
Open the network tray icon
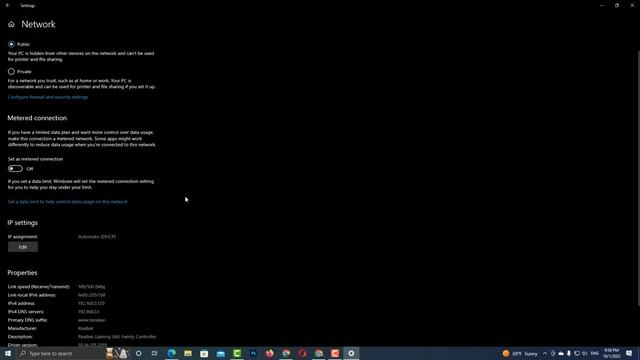coord(577,353)
